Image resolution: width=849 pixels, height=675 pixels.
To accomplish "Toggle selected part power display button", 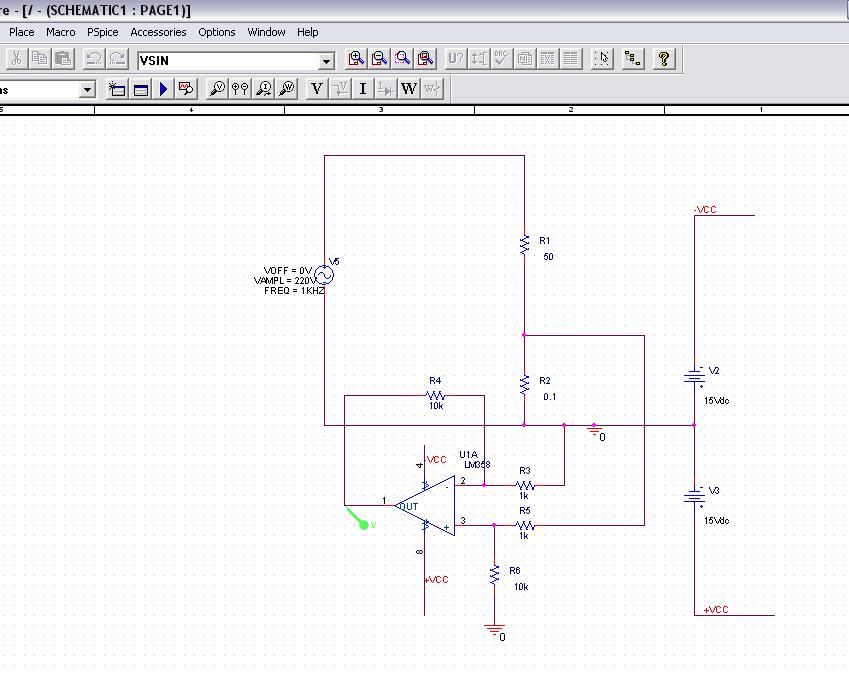I will pyautogui.click(x=432, y=89).
